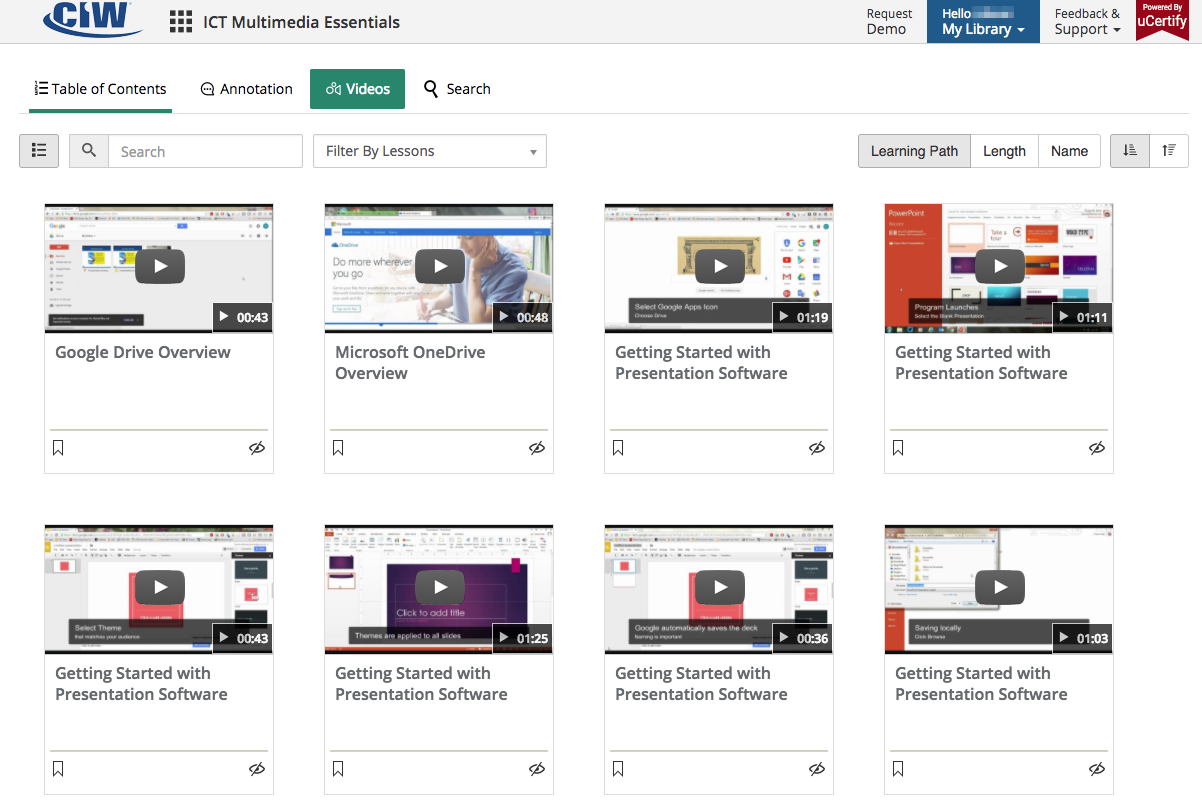Play the 'Saving locally' video

pos(1000,587)
